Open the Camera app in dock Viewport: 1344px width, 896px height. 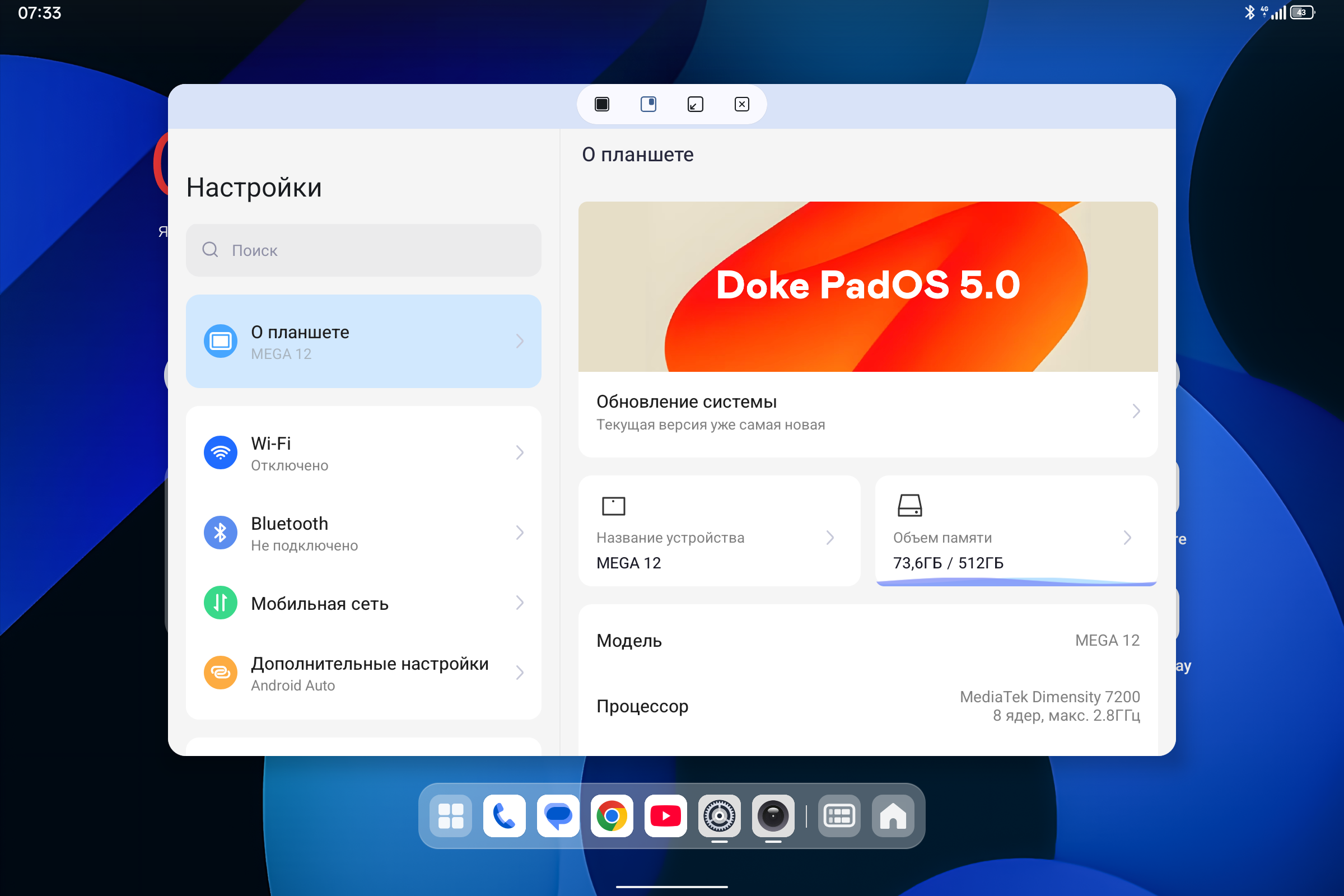pos(773,815)
